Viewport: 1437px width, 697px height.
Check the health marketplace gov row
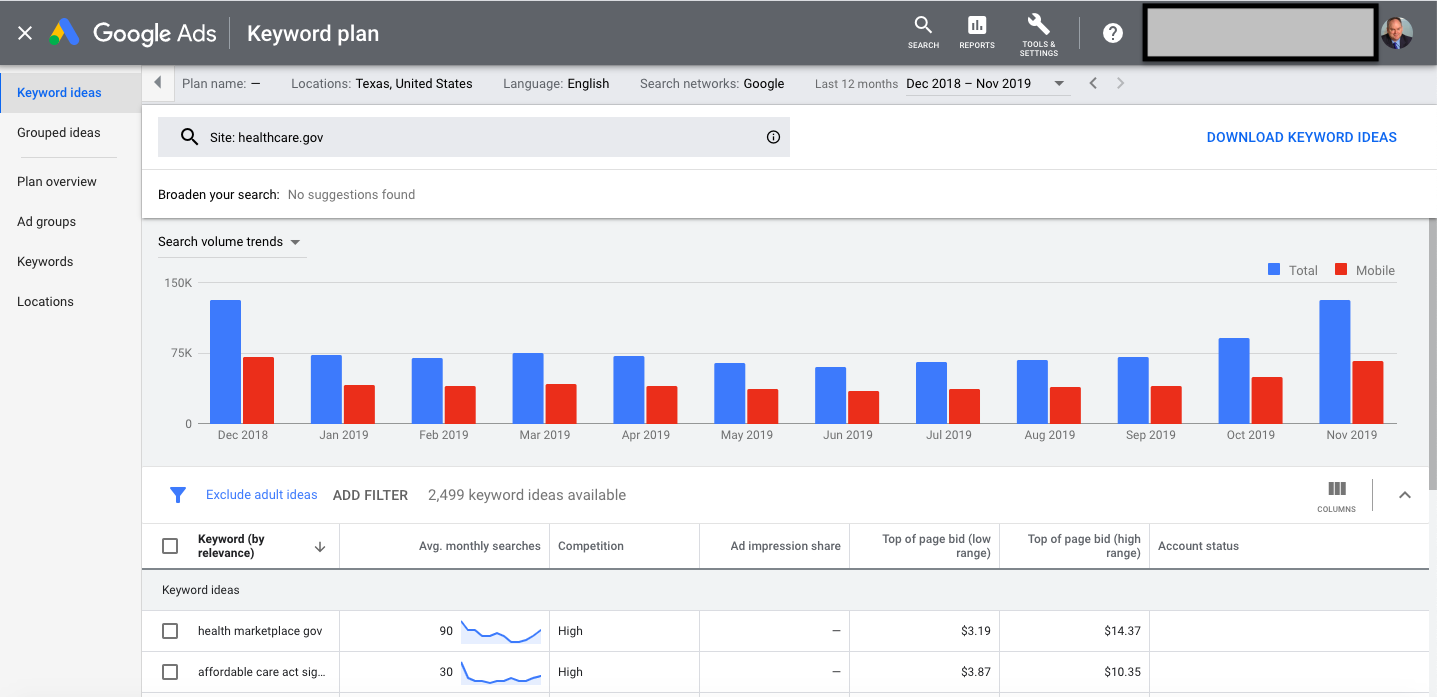coord(170,631)
